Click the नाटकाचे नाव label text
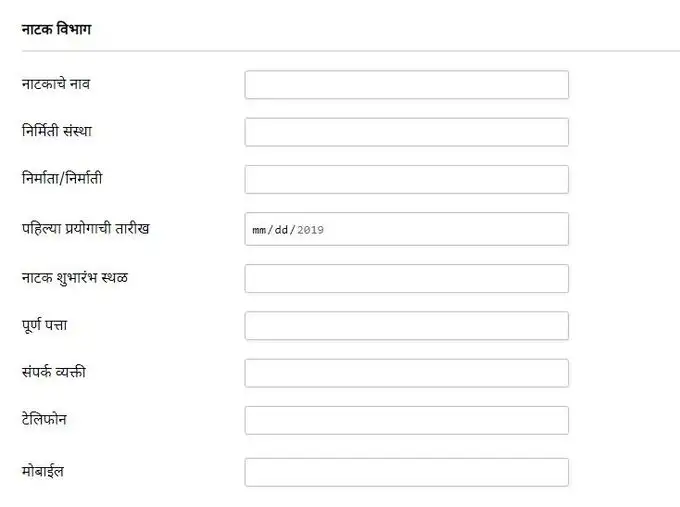 [x=56, y=83]
